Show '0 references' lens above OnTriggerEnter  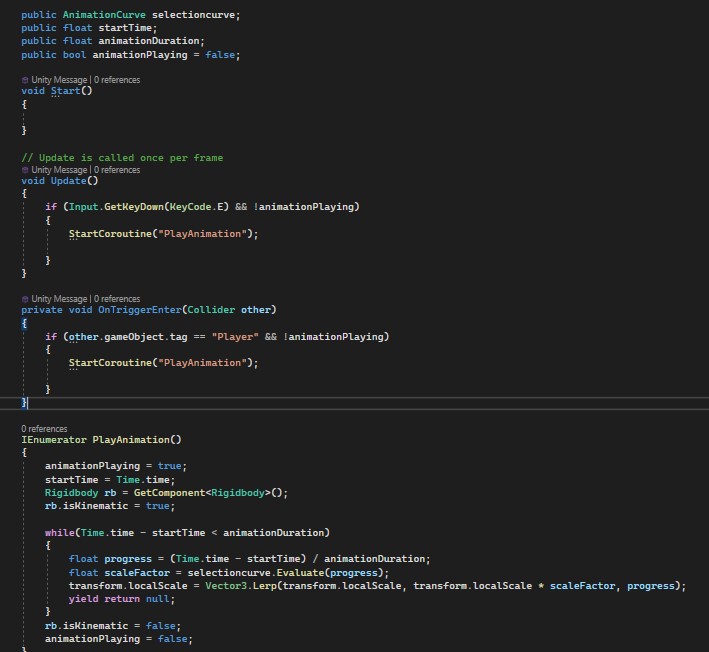pyautogui.click(x=117, y=299)
